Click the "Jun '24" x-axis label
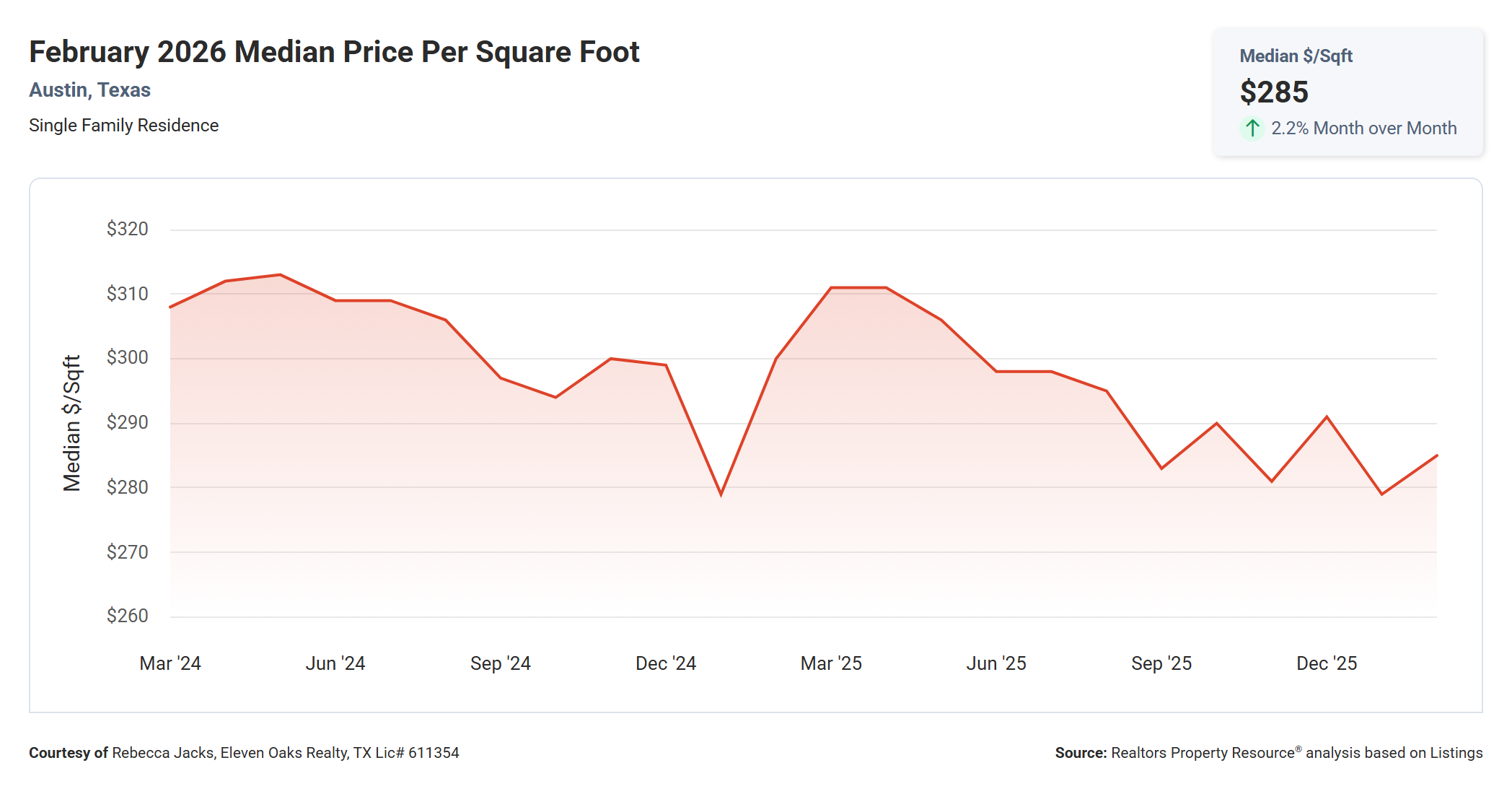The height and width of the screenshot is (794, 1512). (x=335, y=663)
